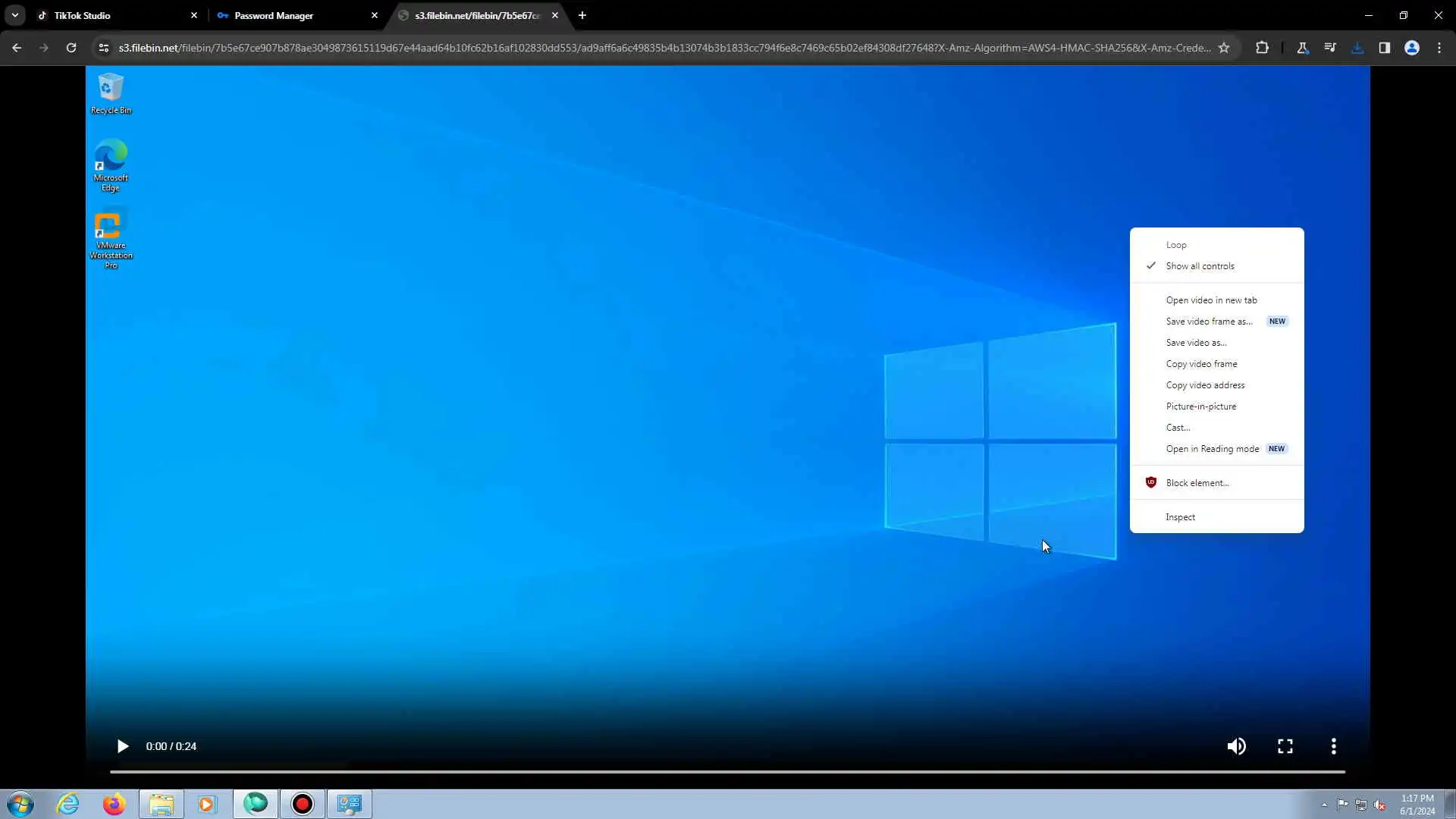
Task: Open the Extensions puzzle icon
Action: coord(1262,48)
